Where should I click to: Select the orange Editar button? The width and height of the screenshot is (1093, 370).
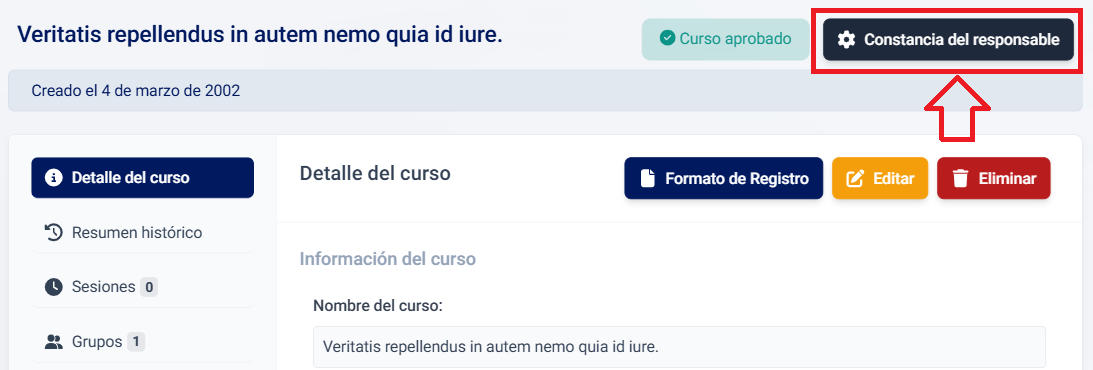click(880, 178)
